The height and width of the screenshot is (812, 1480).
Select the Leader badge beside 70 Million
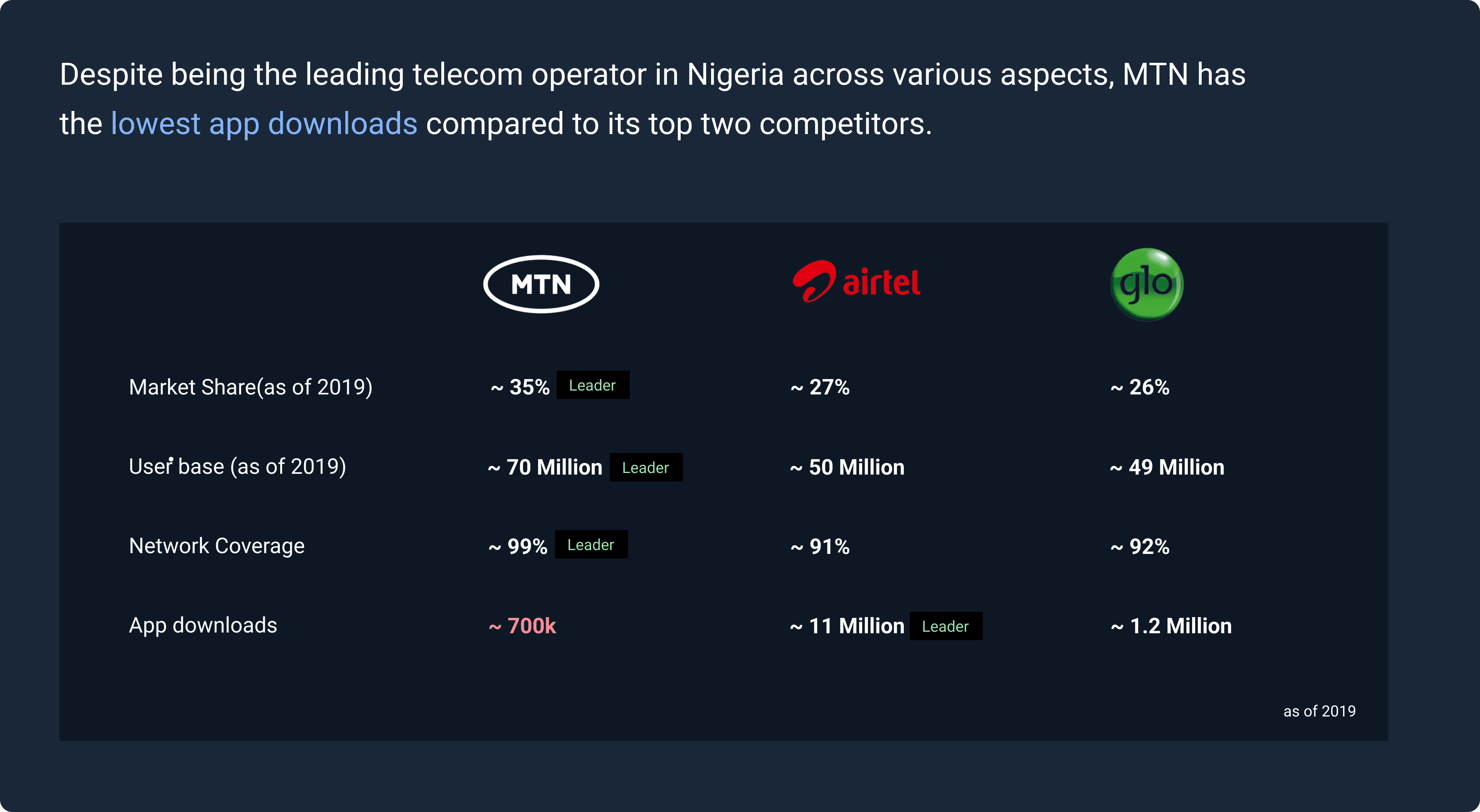646,468
